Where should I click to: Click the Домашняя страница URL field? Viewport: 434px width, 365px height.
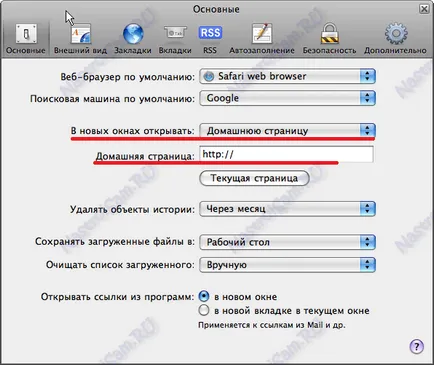point(286,154)
